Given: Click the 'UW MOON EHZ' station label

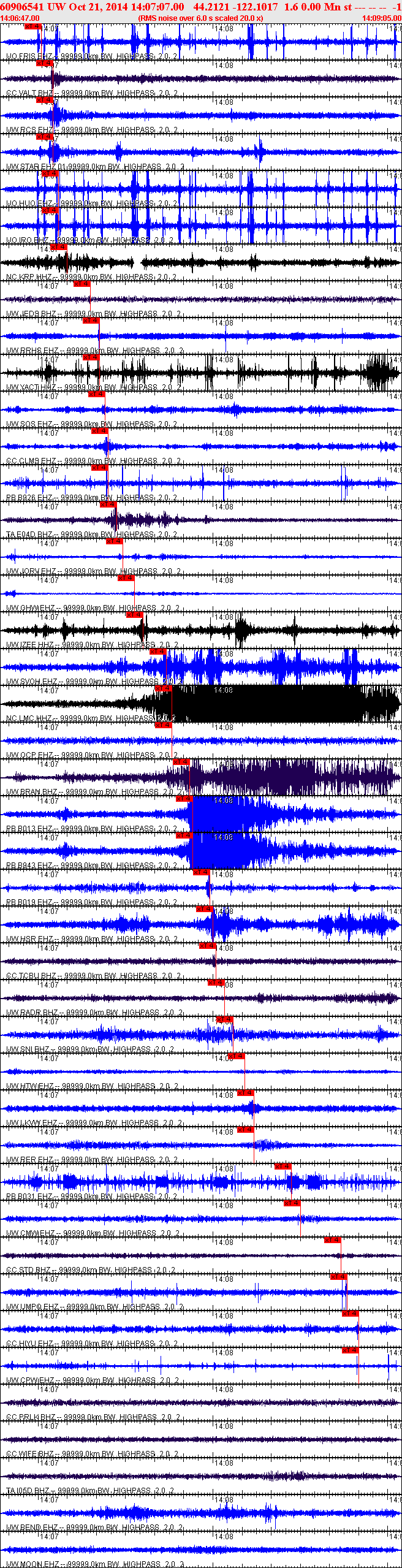Looking at the screenshot, I should click(33, 1564).
